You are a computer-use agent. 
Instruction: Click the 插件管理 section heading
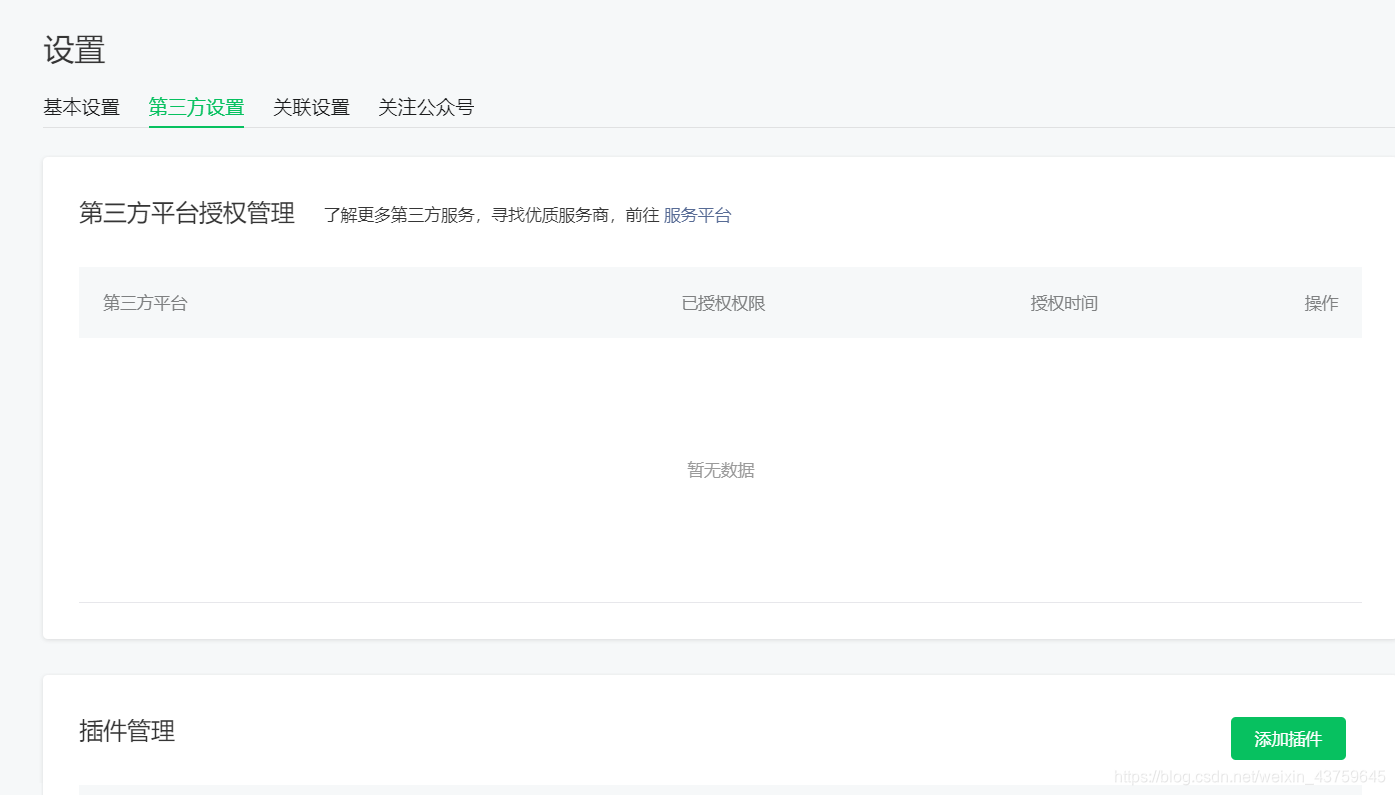click(127, 731)
